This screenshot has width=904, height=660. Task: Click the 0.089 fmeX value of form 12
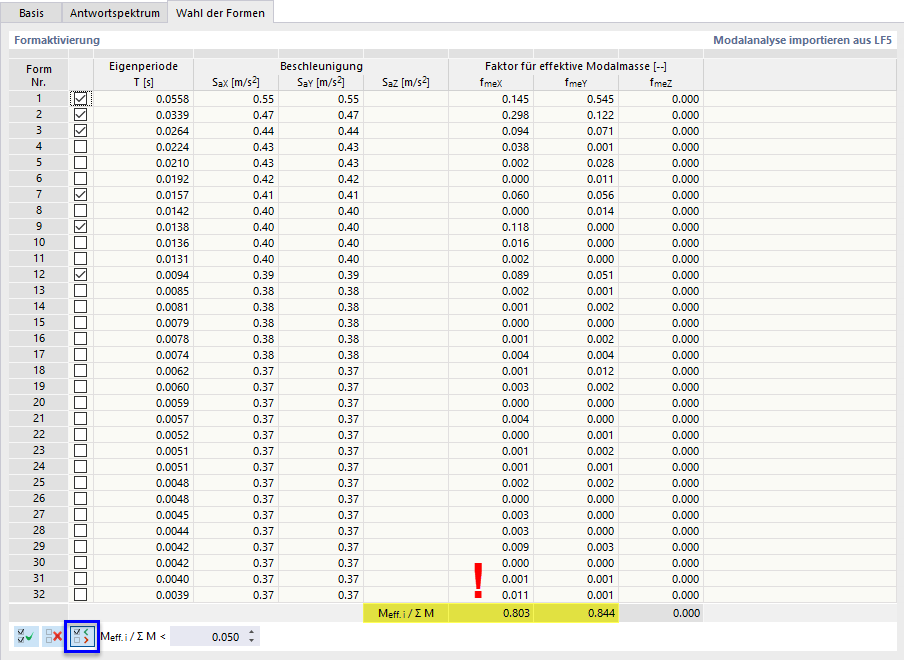(491, 274)
